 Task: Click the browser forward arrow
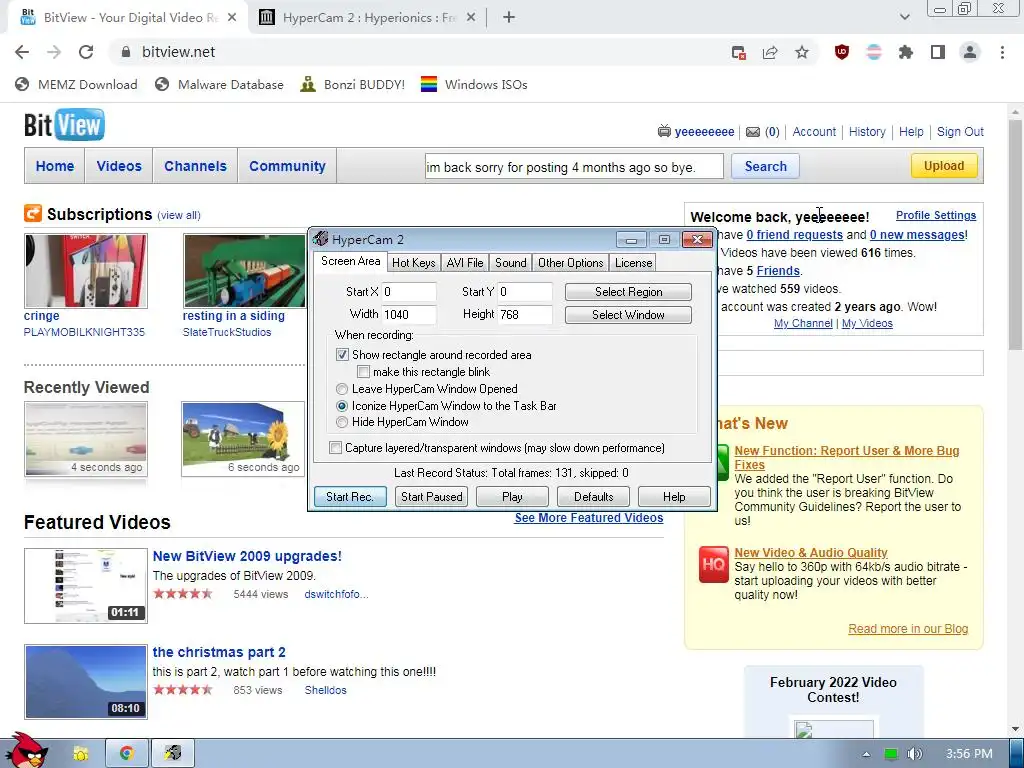click(x=54, y=52)
